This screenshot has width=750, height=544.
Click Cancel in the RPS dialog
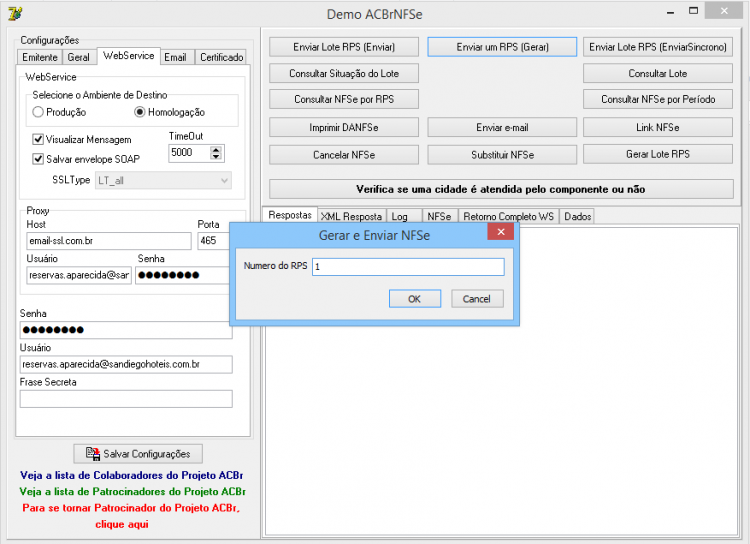[477, 299]
